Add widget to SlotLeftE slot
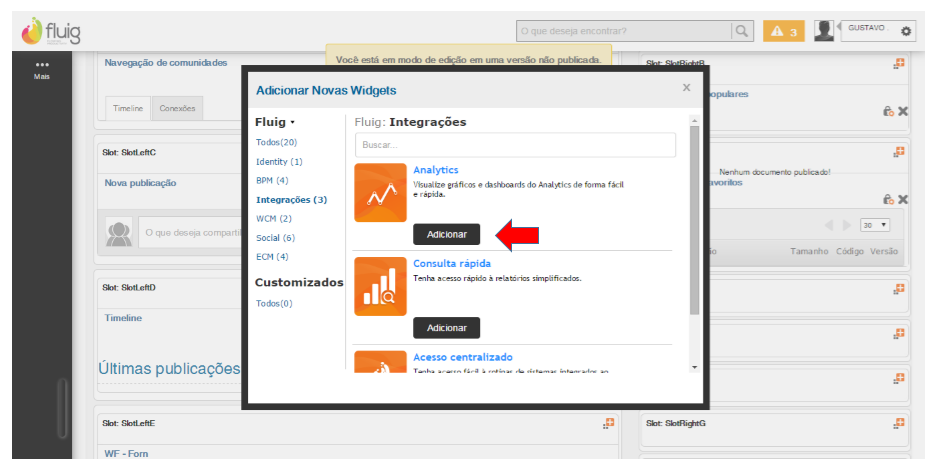This screenshot has width=935, height=470. pyautogui.click(x=608, y=423)
